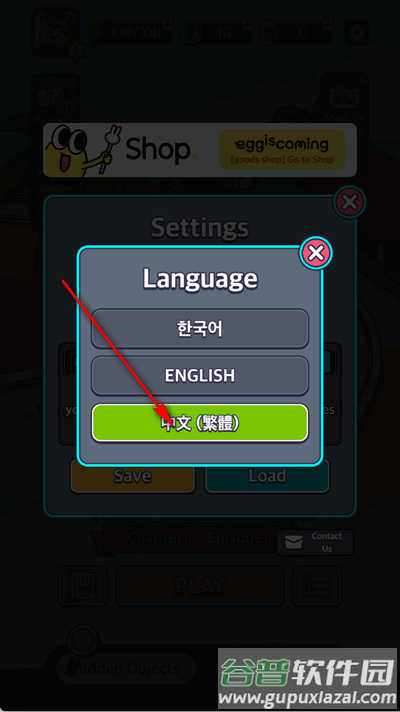Close the Settings panel X button
This screenshot has height=712, width=400.
pyautogui.click(x=350, y=203)
